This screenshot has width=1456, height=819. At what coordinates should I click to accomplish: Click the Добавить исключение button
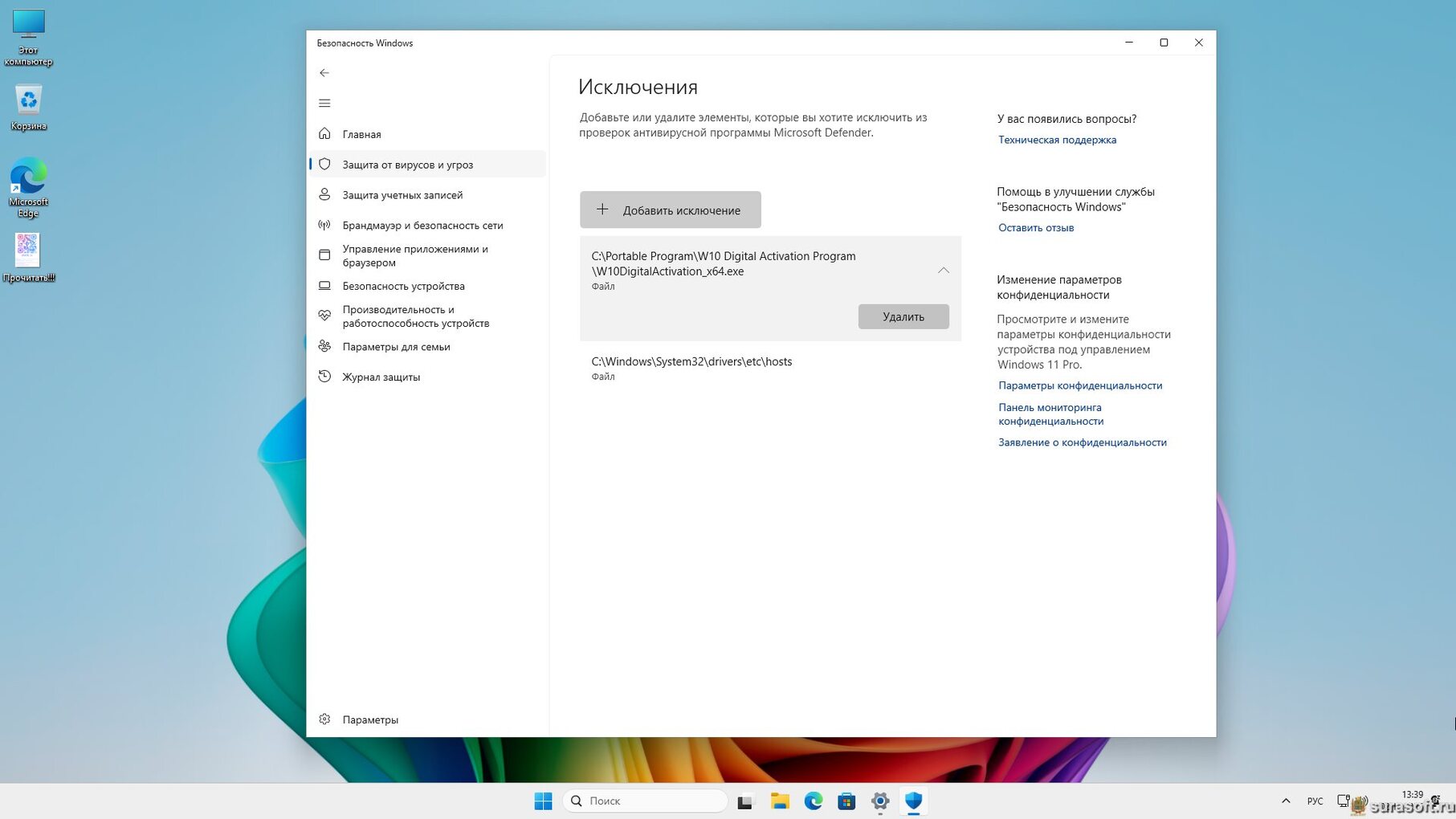pos(670,210)
